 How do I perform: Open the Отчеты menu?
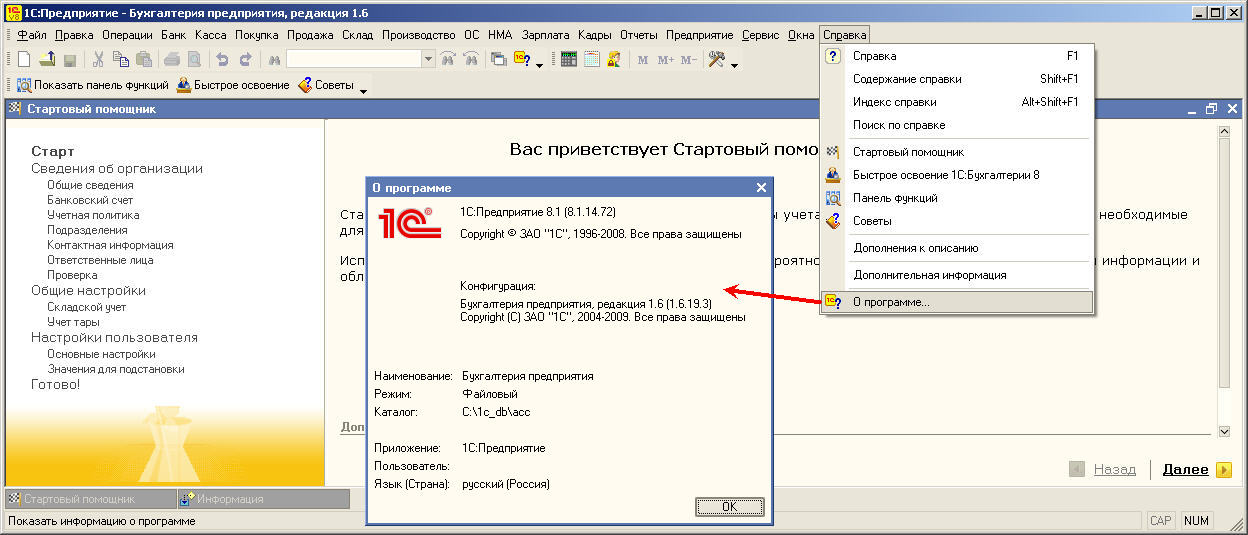click(x=639, y=35)
